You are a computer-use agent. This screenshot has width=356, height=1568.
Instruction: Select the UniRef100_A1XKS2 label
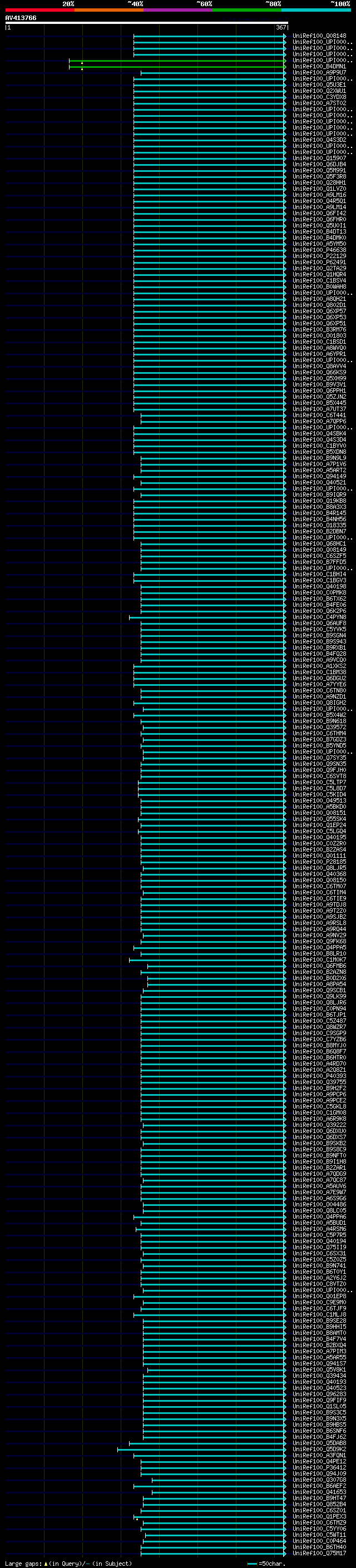click(x=319, y=666)
